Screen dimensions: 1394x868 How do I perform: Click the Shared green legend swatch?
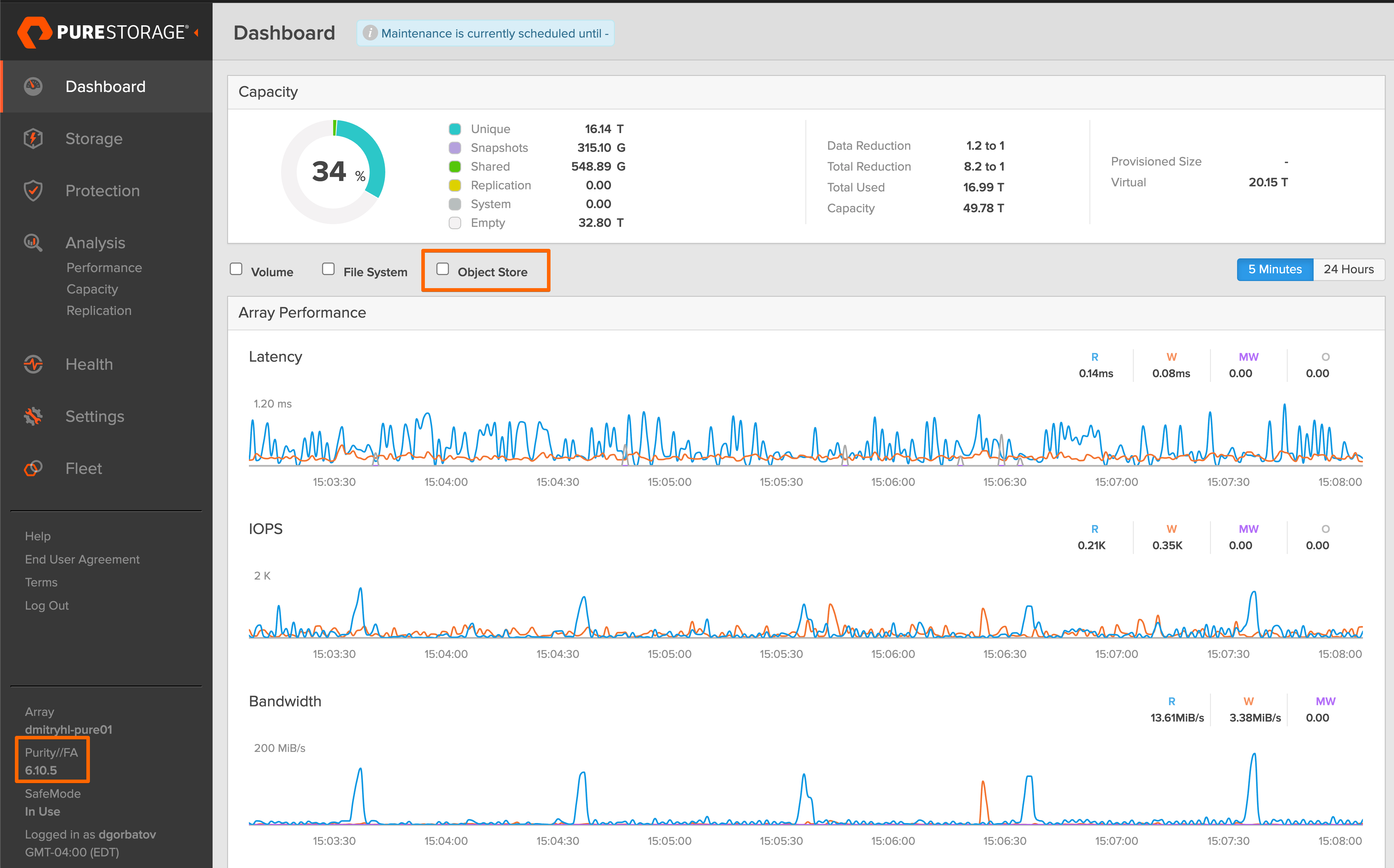tap(455, 166)
